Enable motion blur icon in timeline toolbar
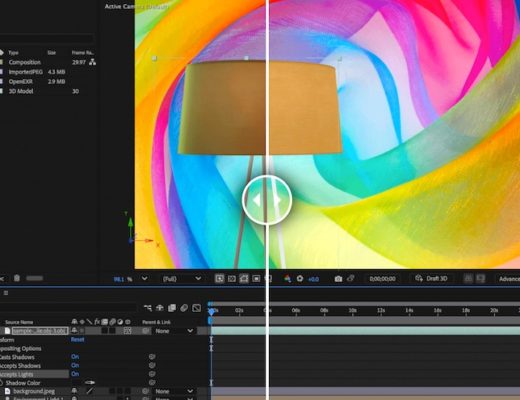520x400 pixels. 184,308
